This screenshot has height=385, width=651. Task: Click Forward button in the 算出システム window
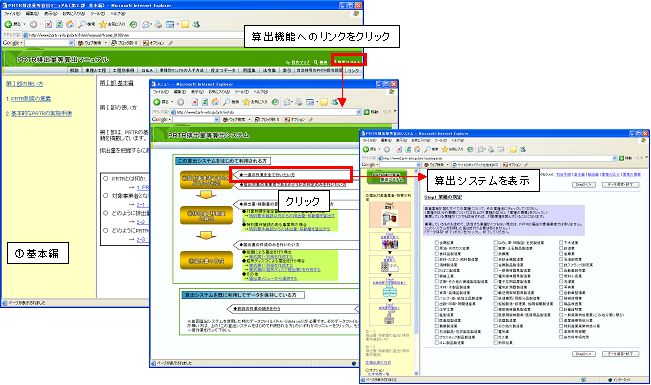click(x=387, y=149)
